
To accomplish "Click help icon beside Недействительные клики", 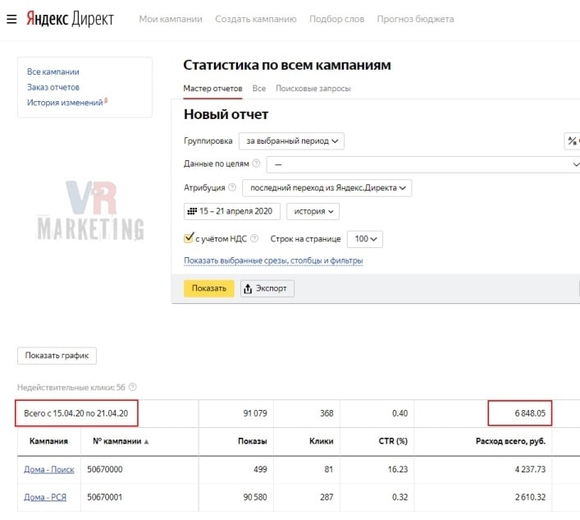I will (x=132, y=387).
